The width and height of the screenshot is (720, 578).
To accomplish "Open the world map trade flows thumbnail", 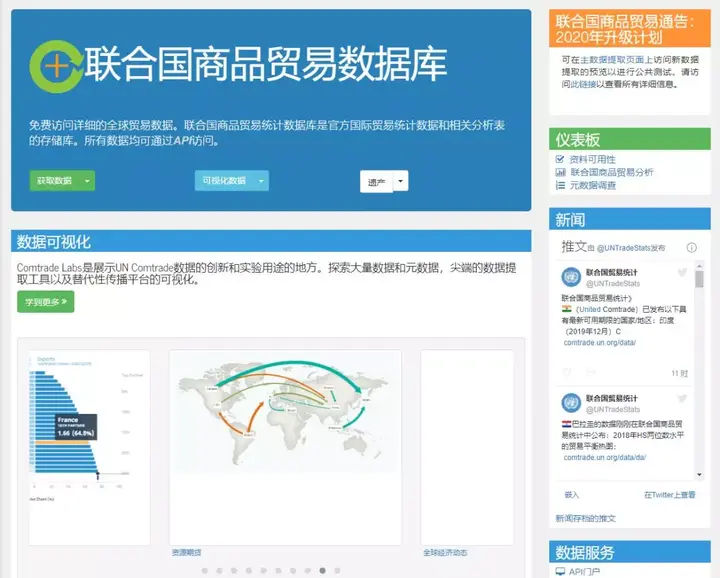I will click(285, 448).
